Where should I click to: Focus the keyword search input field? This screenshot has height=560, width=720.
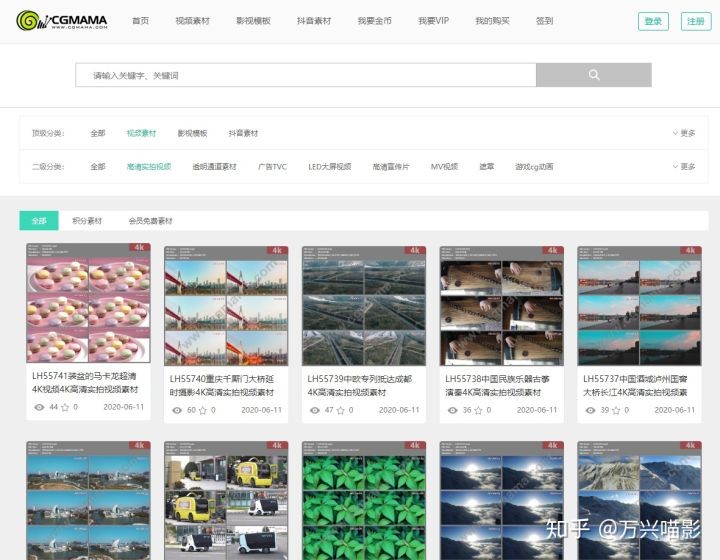click(x=305, y=75)
